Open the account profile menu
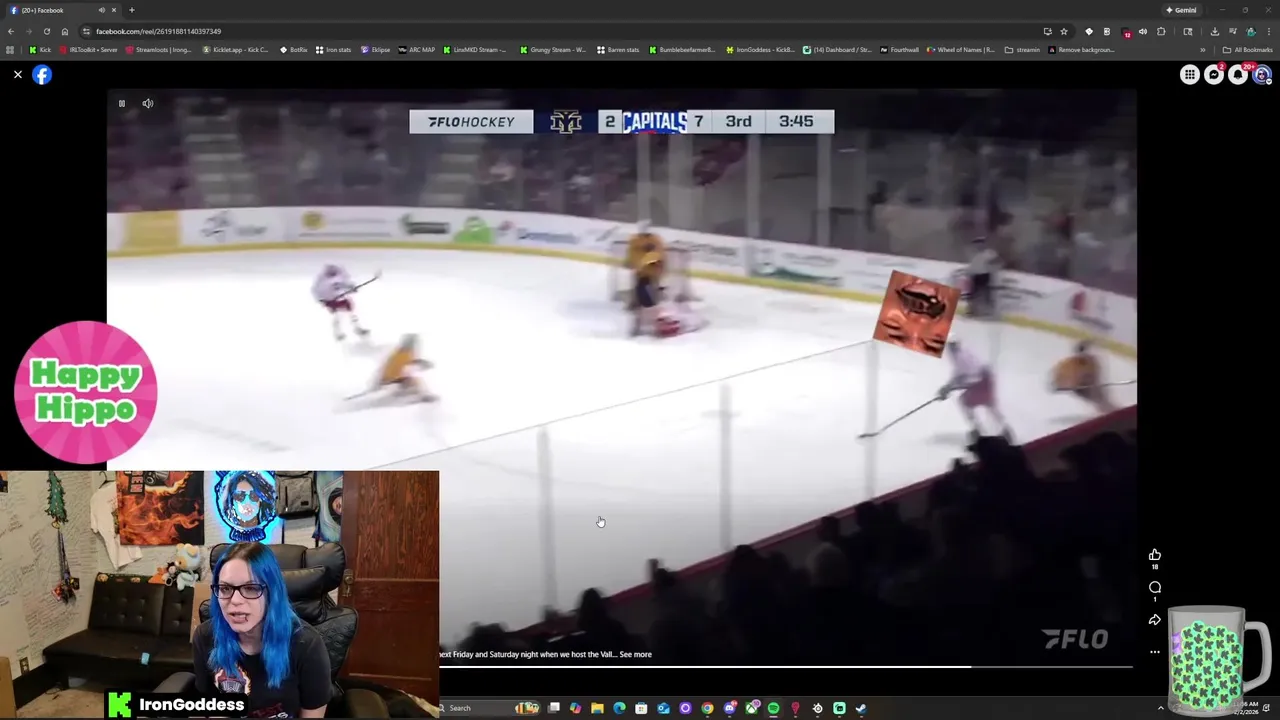Viewport: 1280px width, 720px height. (1262, 75)
